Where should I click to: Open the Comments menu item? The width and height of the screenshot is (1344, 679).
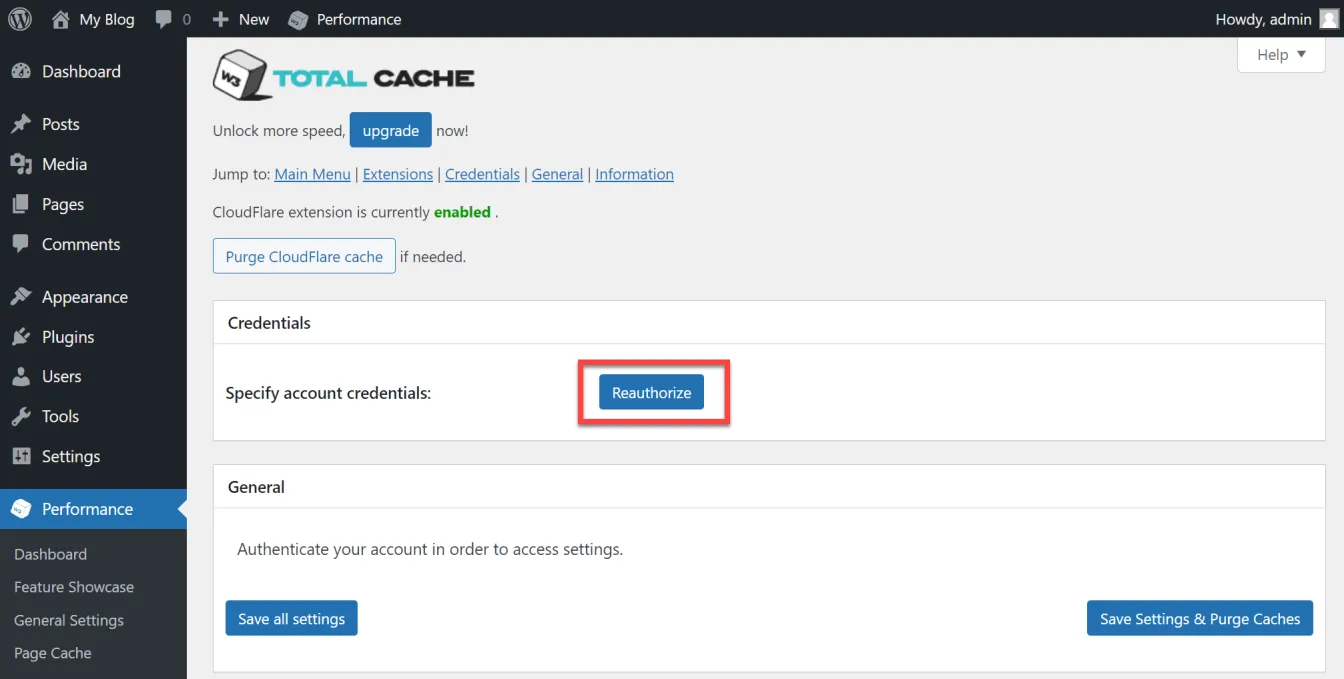point(93,244)
